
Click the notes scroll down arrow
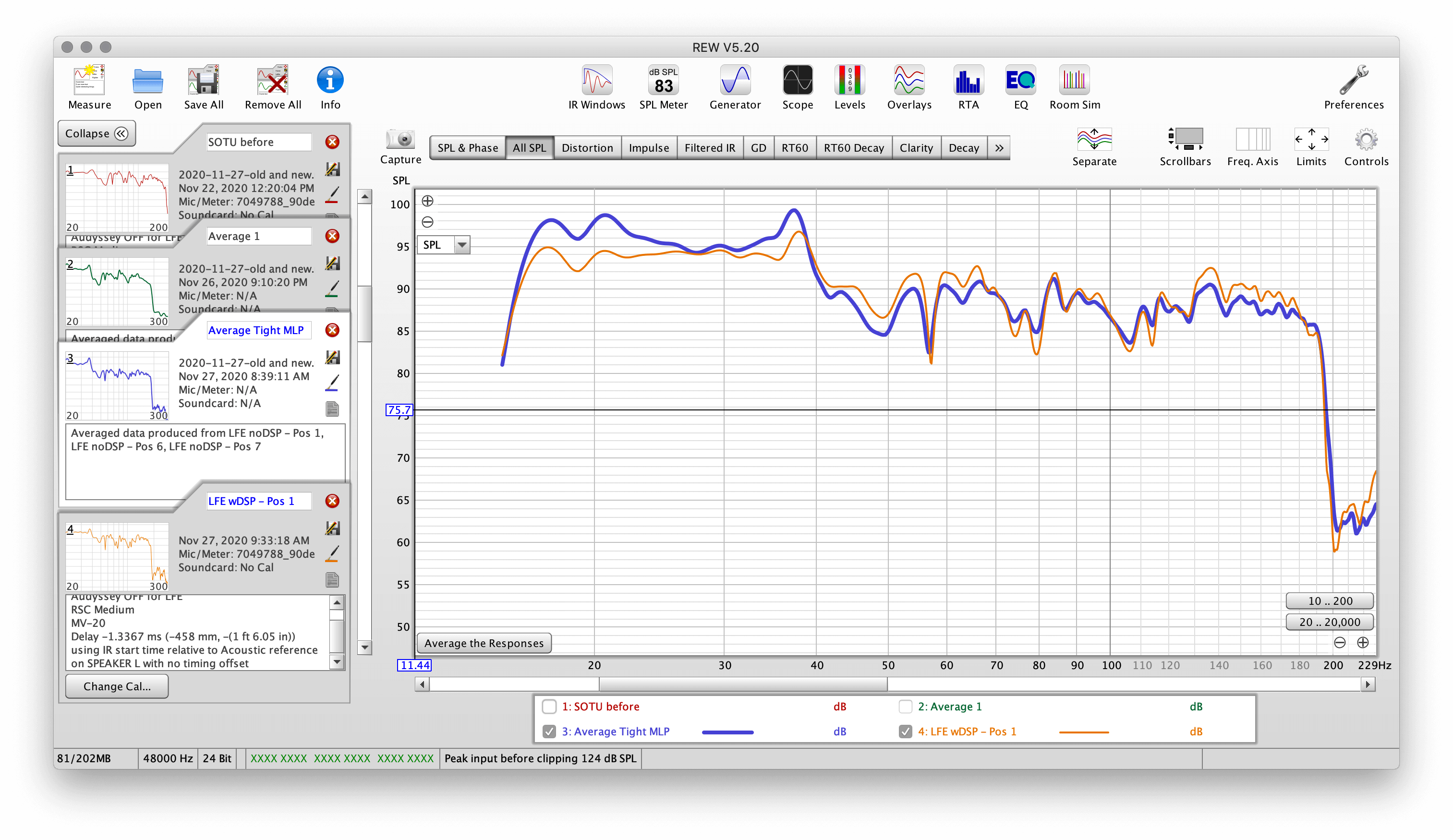[337, 662]
